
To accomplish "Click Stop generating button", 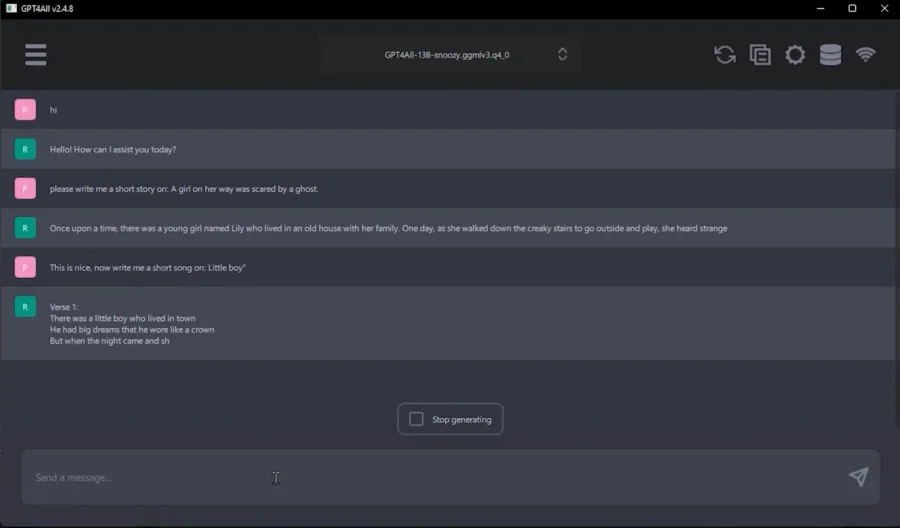I will tap(450, 419).
